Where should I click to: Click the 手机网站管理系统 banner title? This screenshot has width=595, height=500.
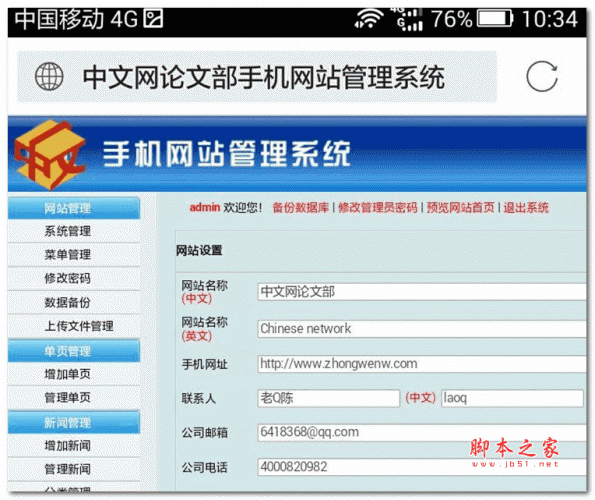click(227, 154)
